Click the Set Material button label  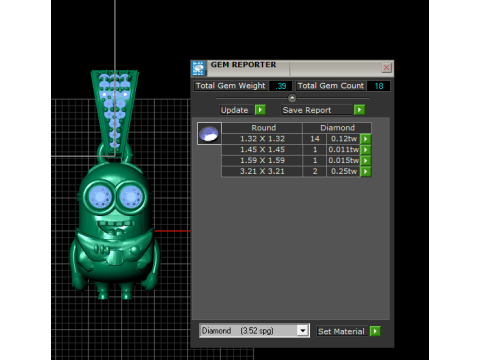coord(341,331)
